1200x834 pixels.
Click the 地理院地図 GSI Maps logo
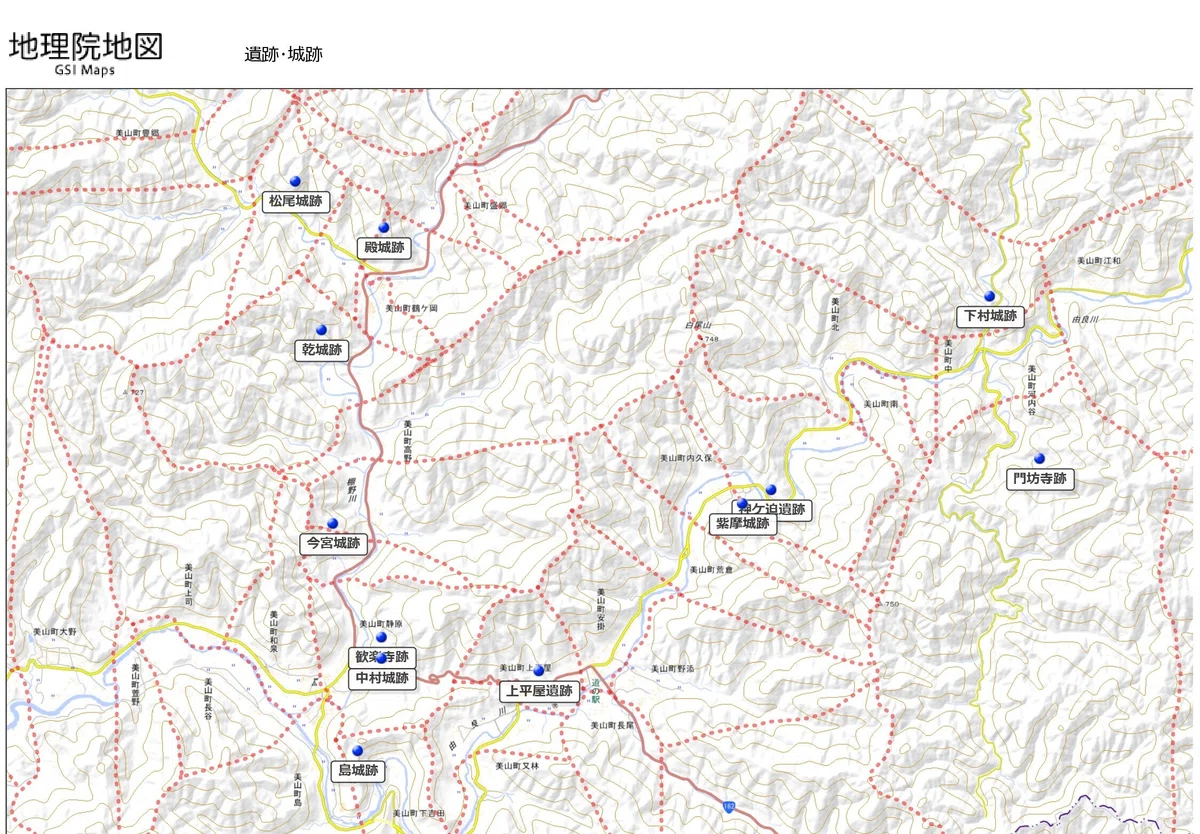(x=85, y=52)
